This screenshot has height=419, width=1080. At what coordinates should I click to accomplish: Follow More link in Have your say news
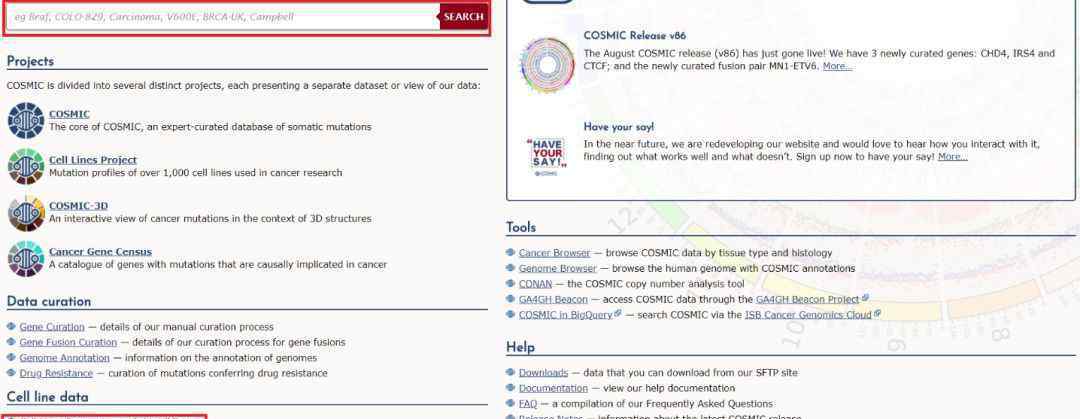tap(953, 156)
